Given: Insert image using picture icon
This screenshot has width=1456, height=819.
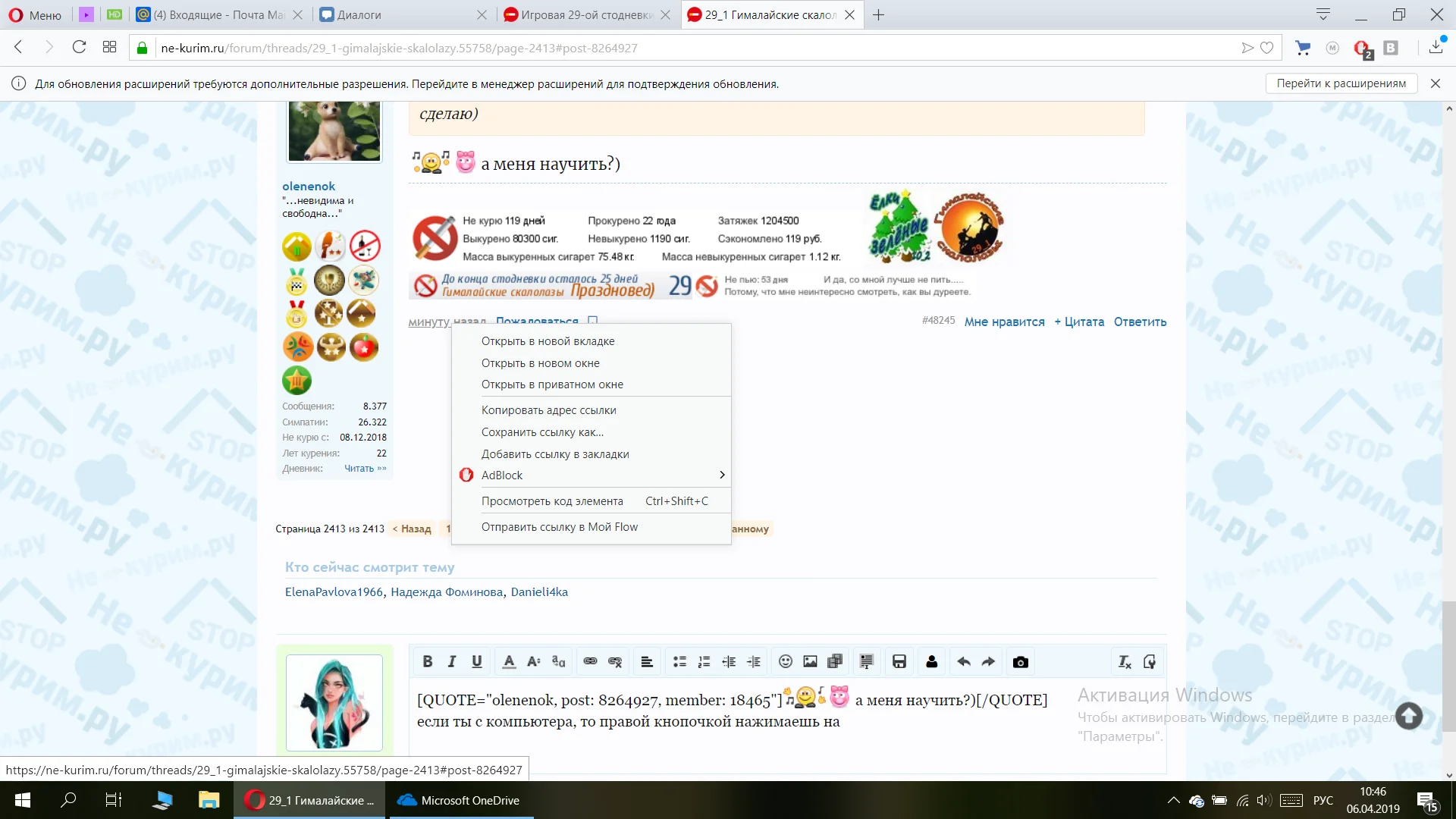Looking at the screenshot, I should tap(810, 662).
